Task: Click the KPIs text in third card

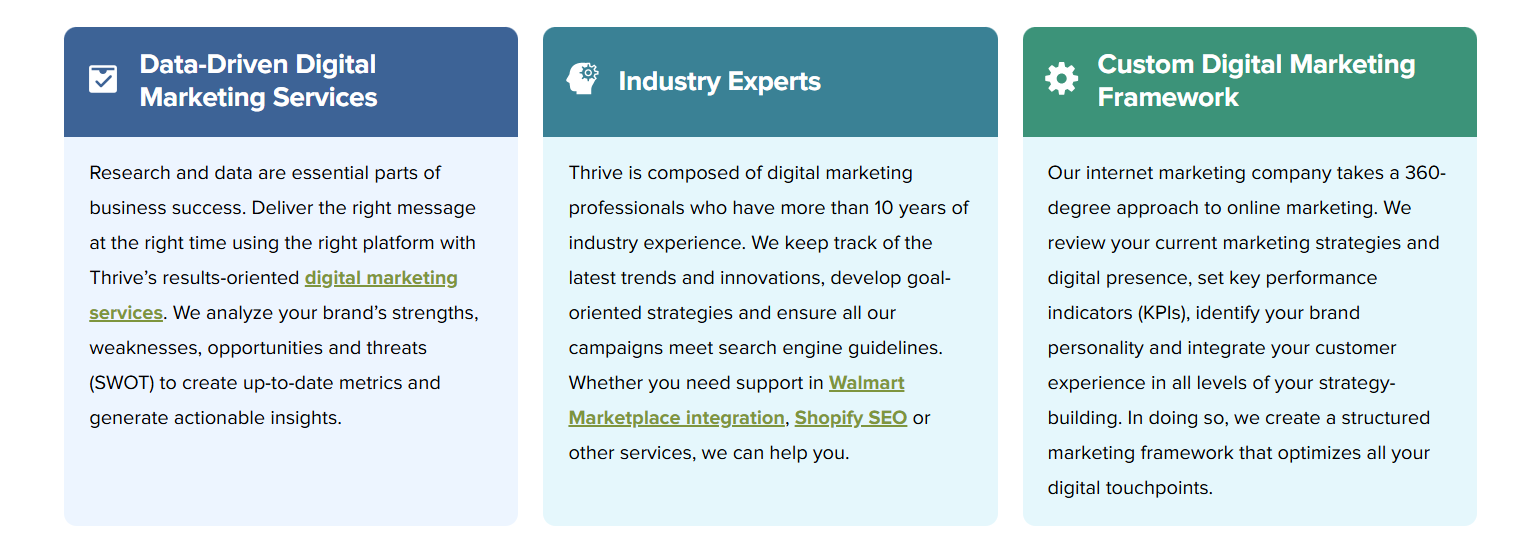Action: (1160, 313)
